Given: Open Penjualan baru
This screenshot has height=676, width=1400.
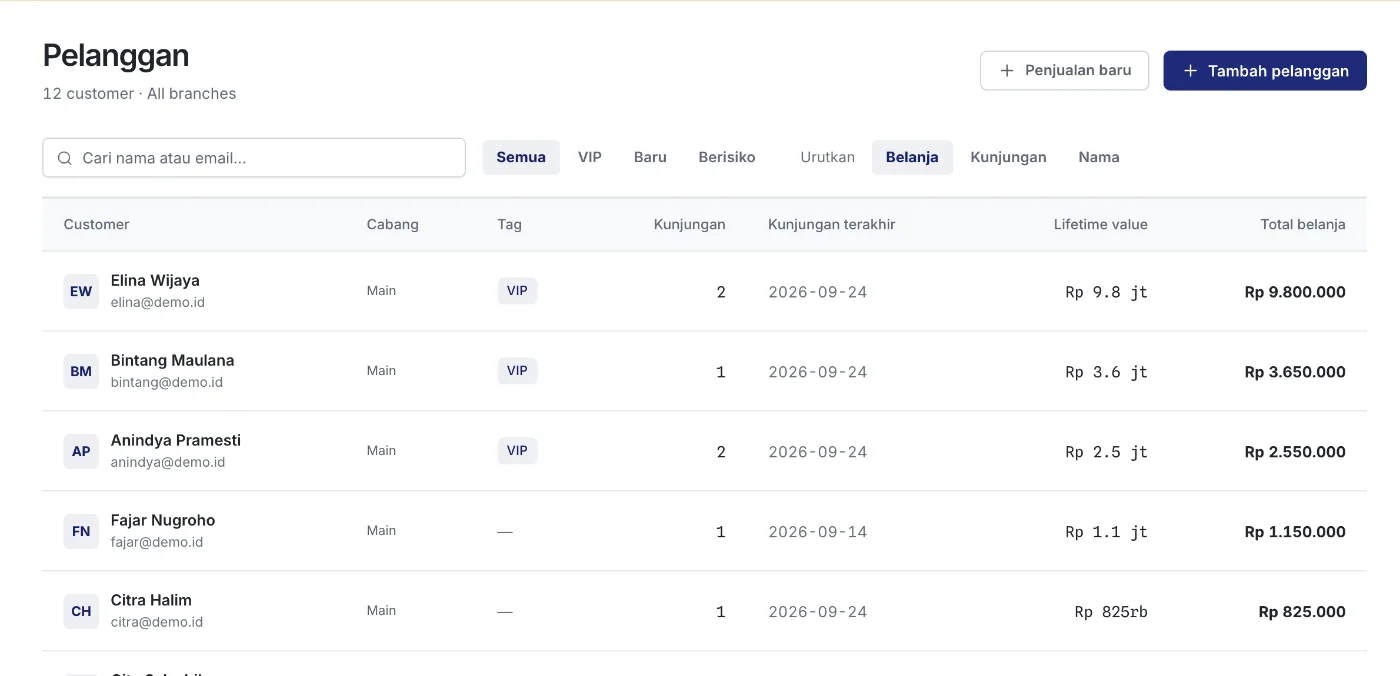Looking at the screenshot, I should click(x=1064, y=71).
